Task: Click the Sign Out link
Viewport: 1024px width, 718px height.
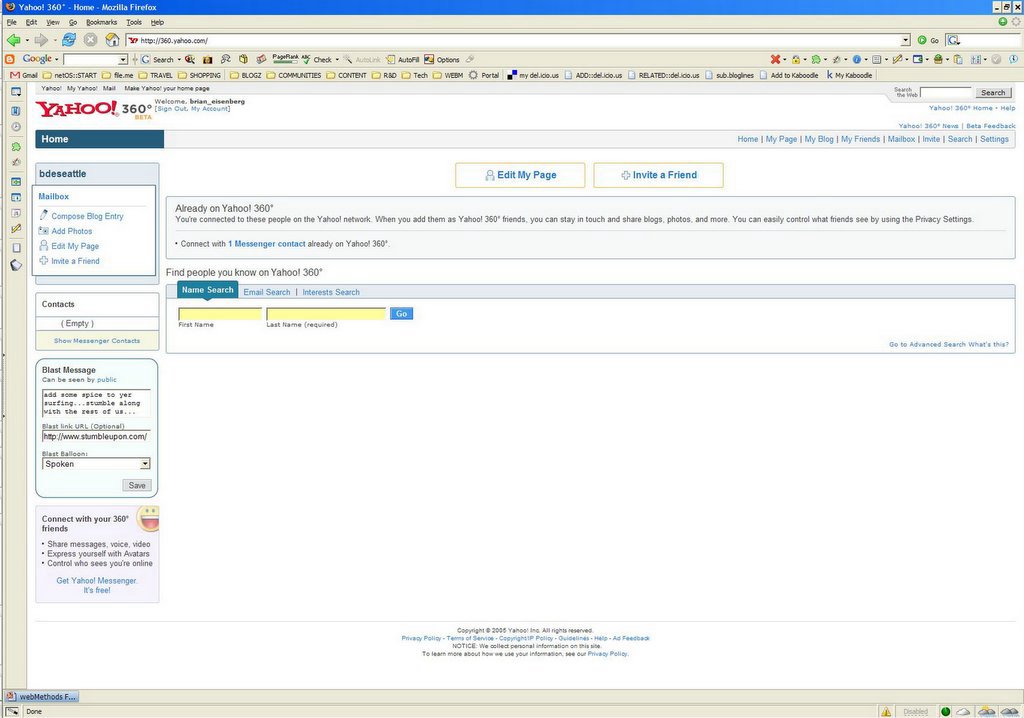Action: (172, 109)
